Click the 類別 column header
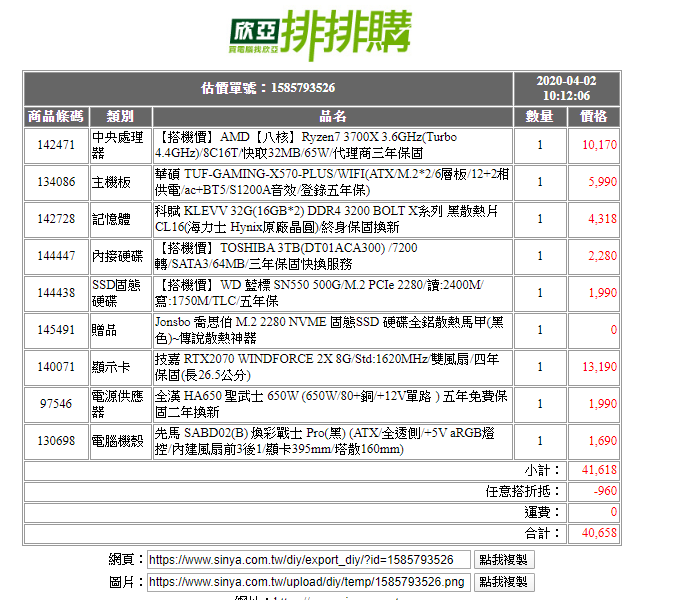Image resolution: width=678 pixels, height=600 pixels. [121, 116]
